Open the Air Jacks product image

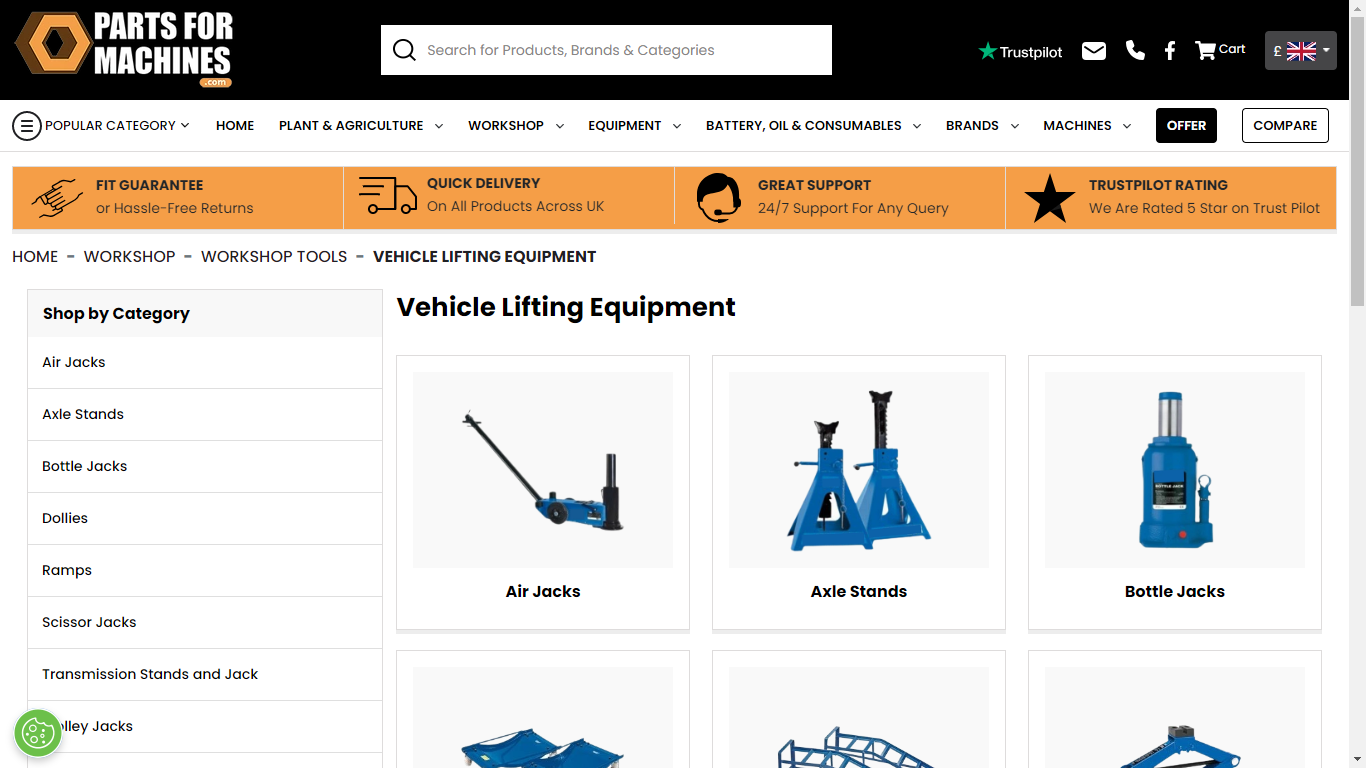pyautogui.click(x=543, y=470)
